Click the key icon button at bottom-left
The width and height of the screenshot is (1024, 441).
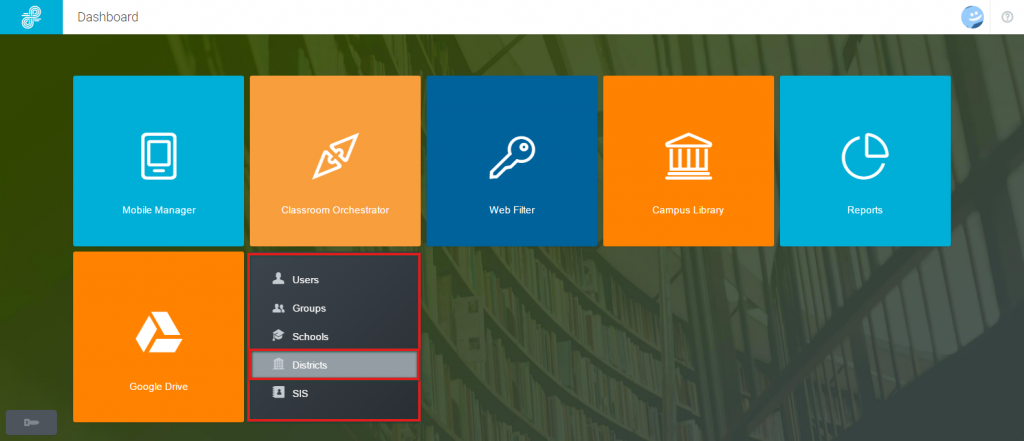point(31,423)
